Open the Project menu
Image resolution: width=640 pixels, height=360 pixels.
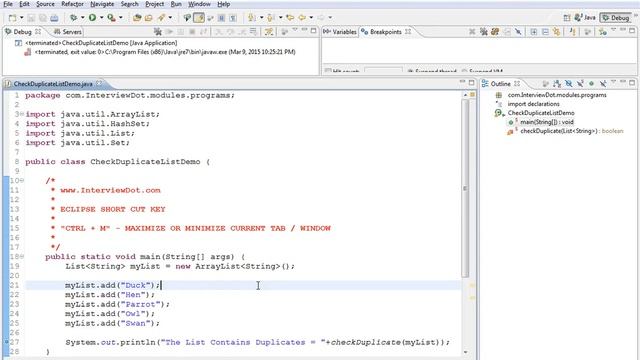155,4
